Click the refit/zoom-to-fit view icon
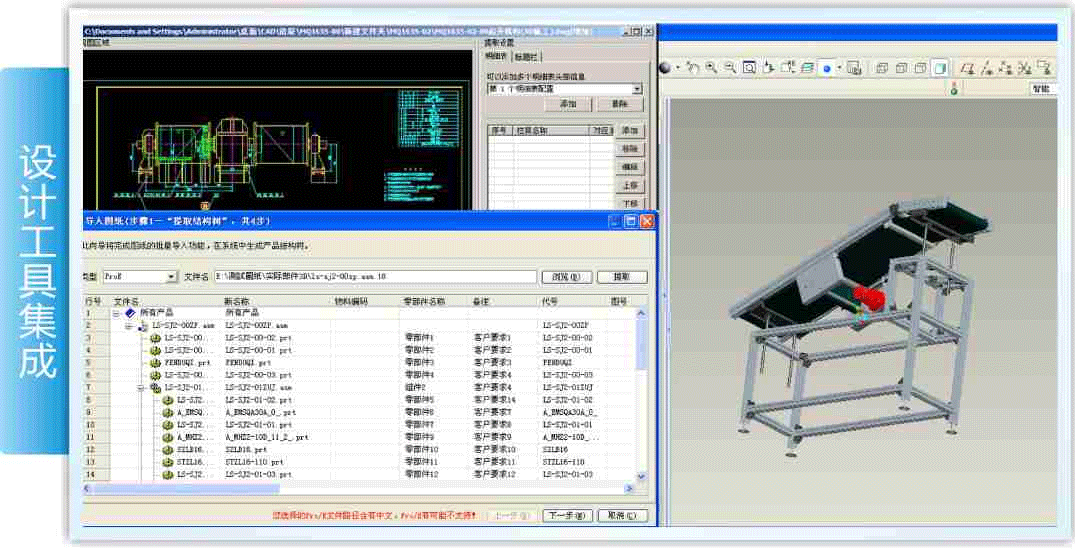The height and width of the screenshot is (549, 1075). pos(749,68)
